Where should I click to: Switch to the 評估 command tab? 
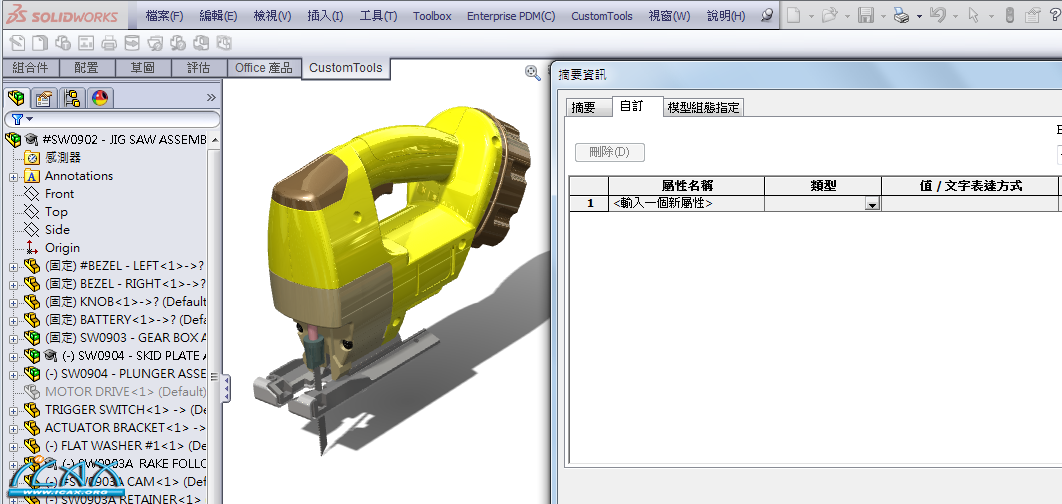tap(198, 68)
